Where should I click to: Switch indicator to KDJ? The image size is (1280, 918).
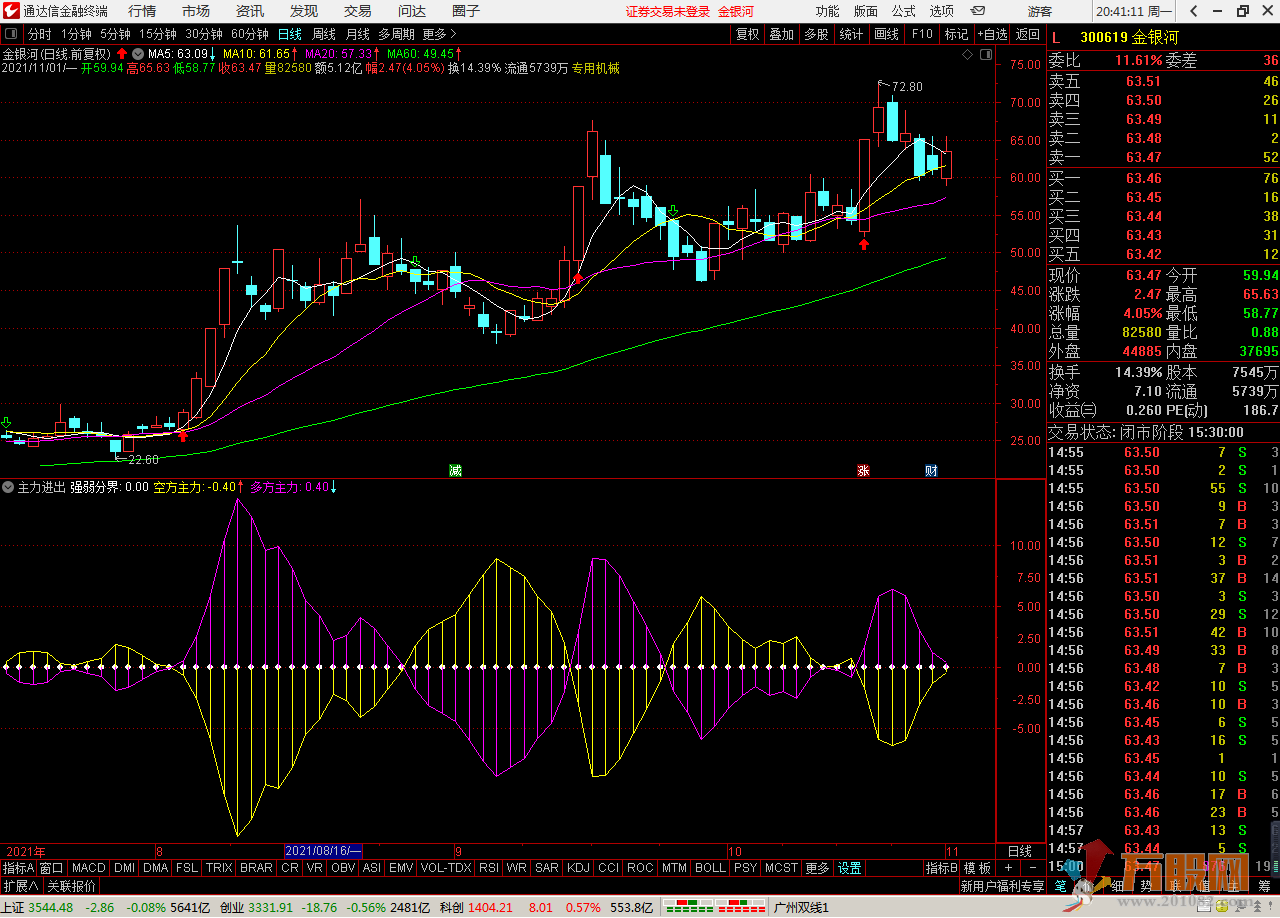click(578, 868)
